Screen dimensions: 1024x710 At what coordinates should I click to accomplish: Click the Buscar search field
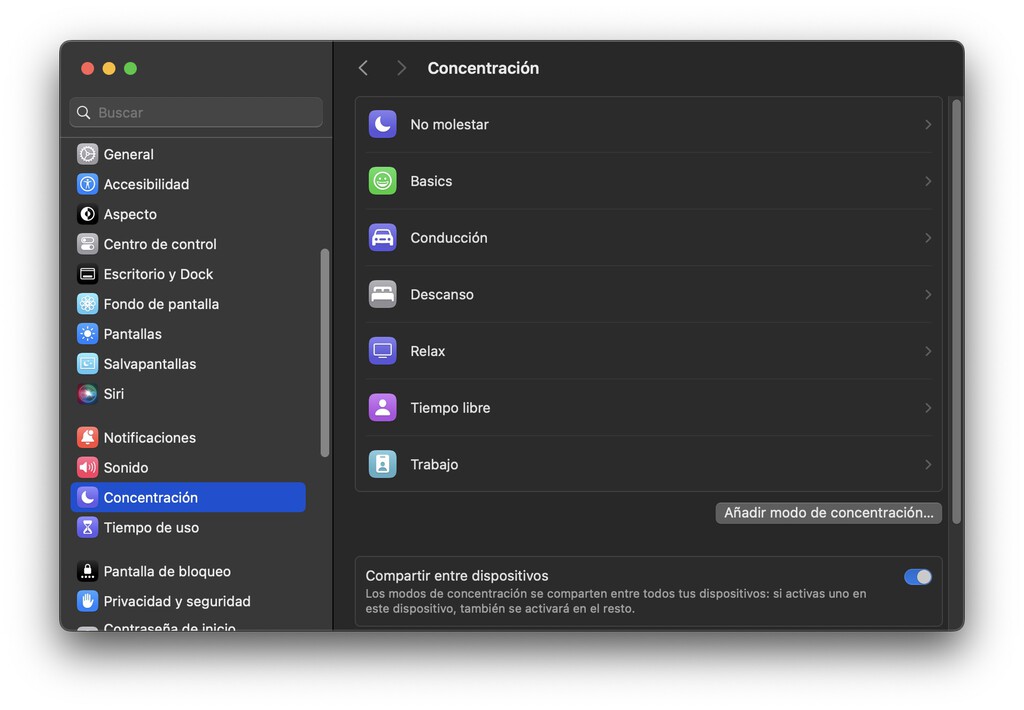pyautogui.click(x=195, y=112)
